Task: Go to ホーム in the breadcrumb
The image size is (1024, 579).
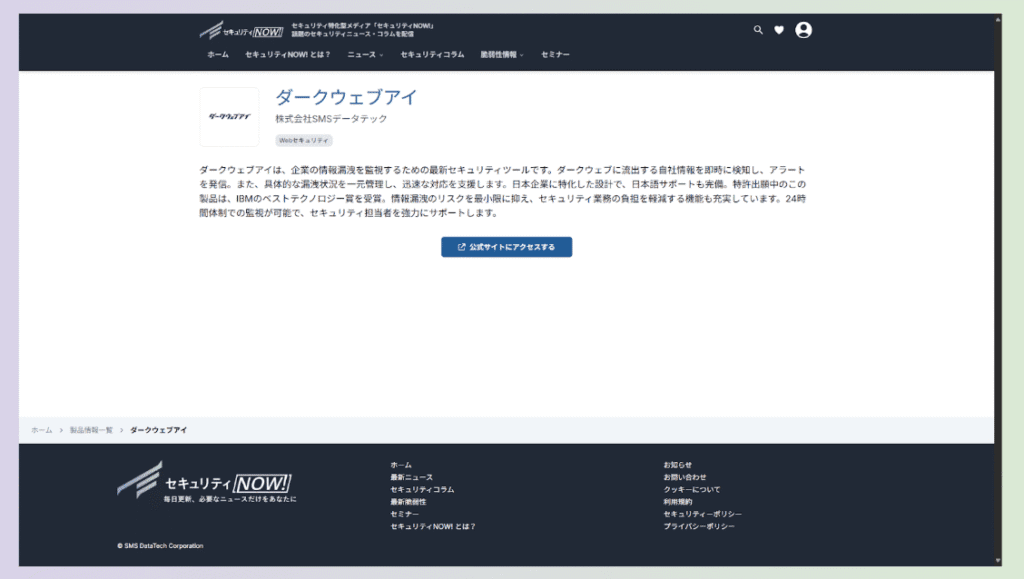Action: pyautogui.click(x=42, y=430)
